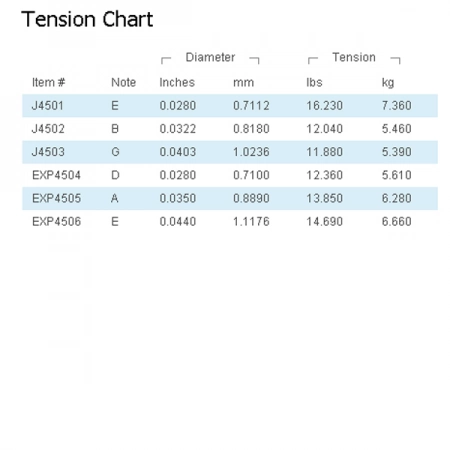
Task: Click the 1.0236 mm diameter value
Action: click(251, 152)
